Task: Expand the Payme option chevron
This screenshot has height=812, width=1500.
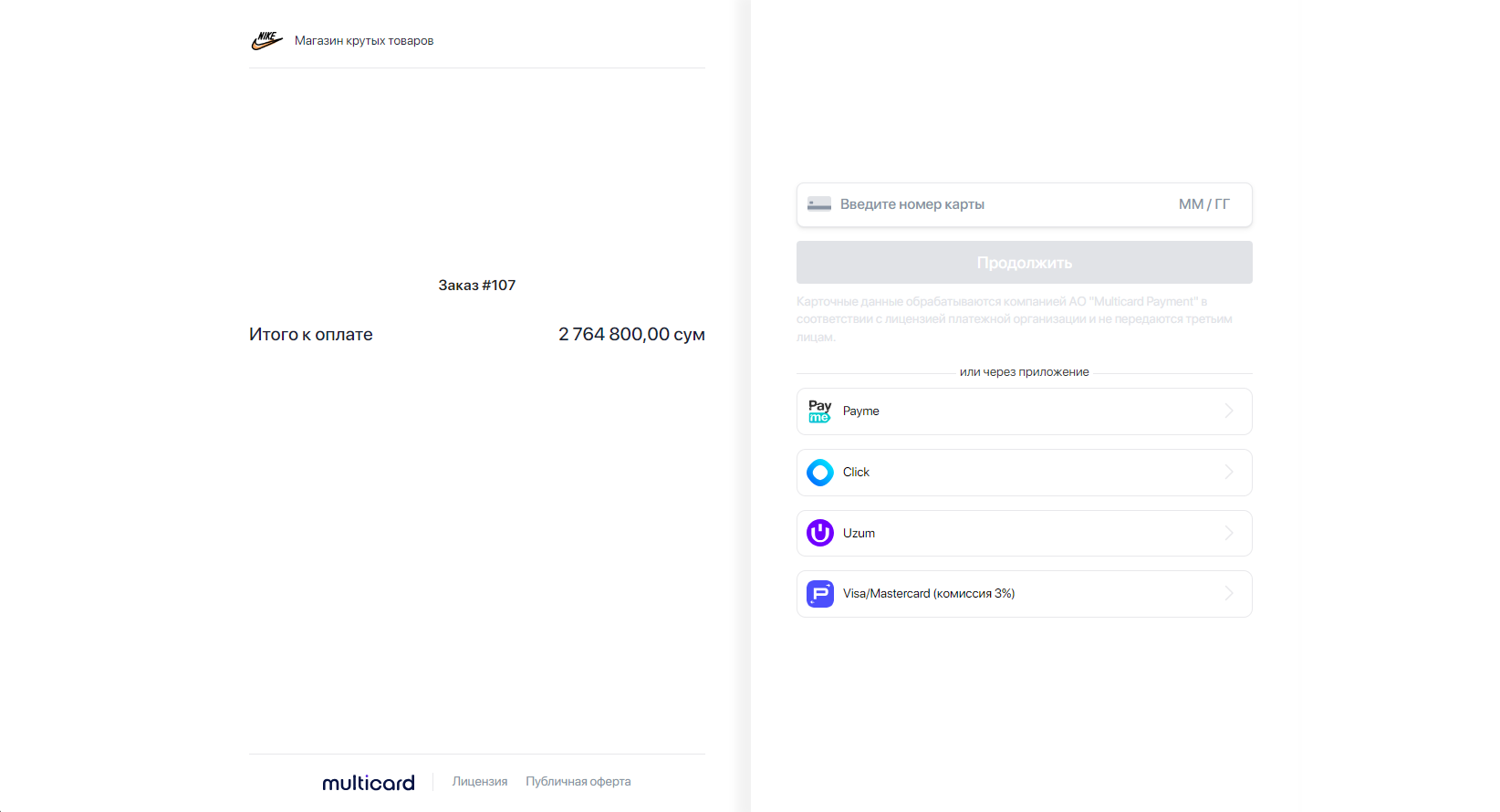Action: tap(1229, 411)
